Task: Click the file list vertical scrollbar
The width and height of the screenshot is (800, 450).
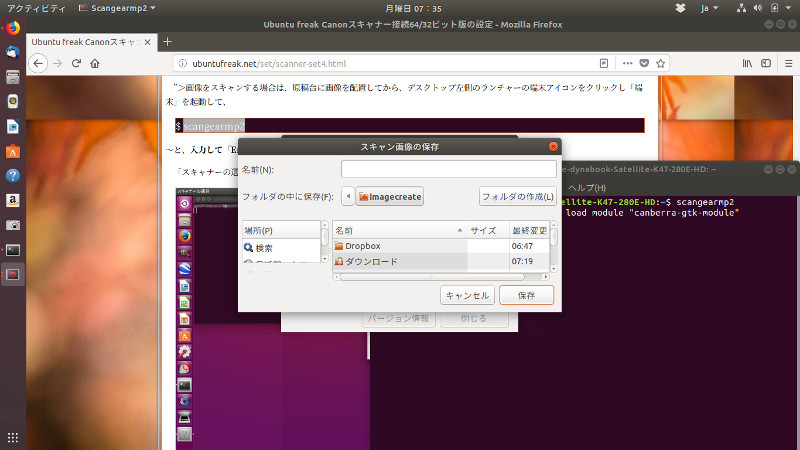Action: [554, 236]
